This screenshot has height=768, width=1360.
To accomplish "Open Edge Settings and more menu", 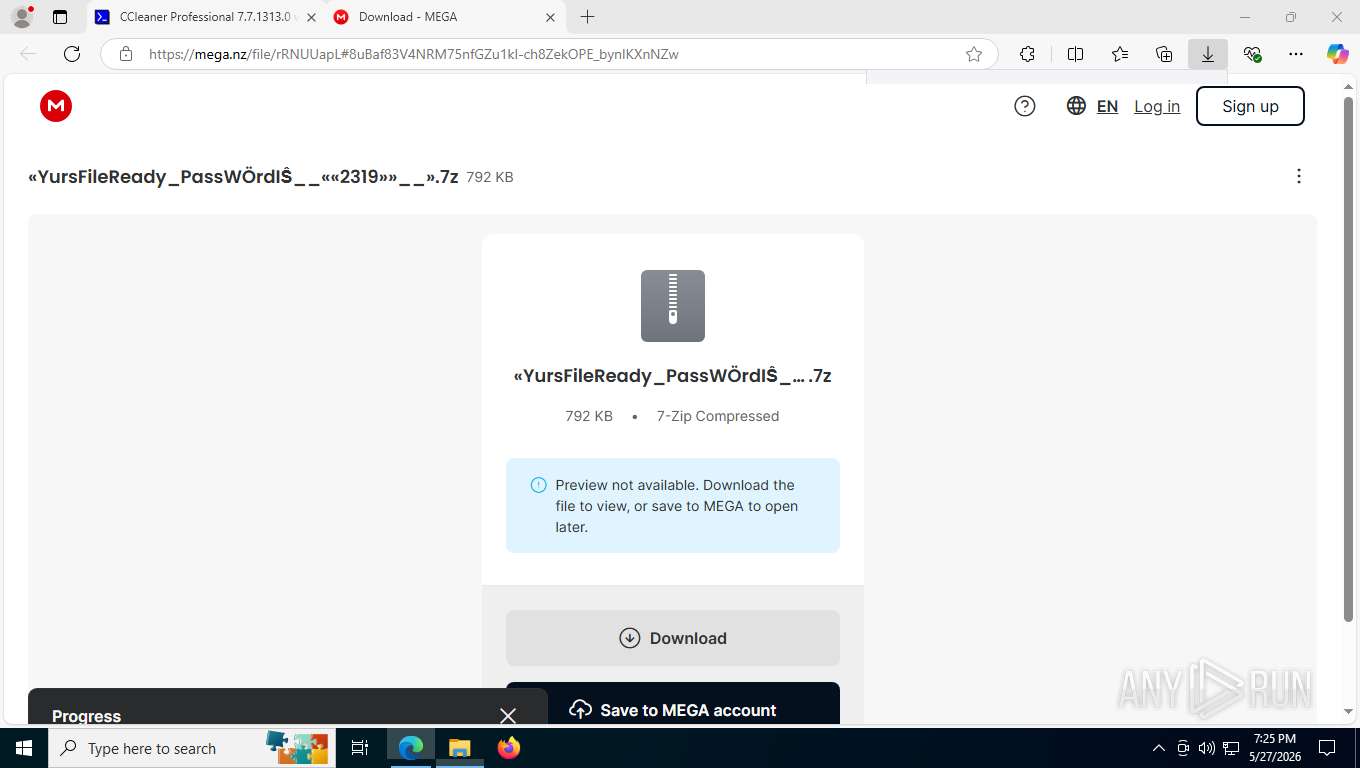I will click(x=1296, y=54).
